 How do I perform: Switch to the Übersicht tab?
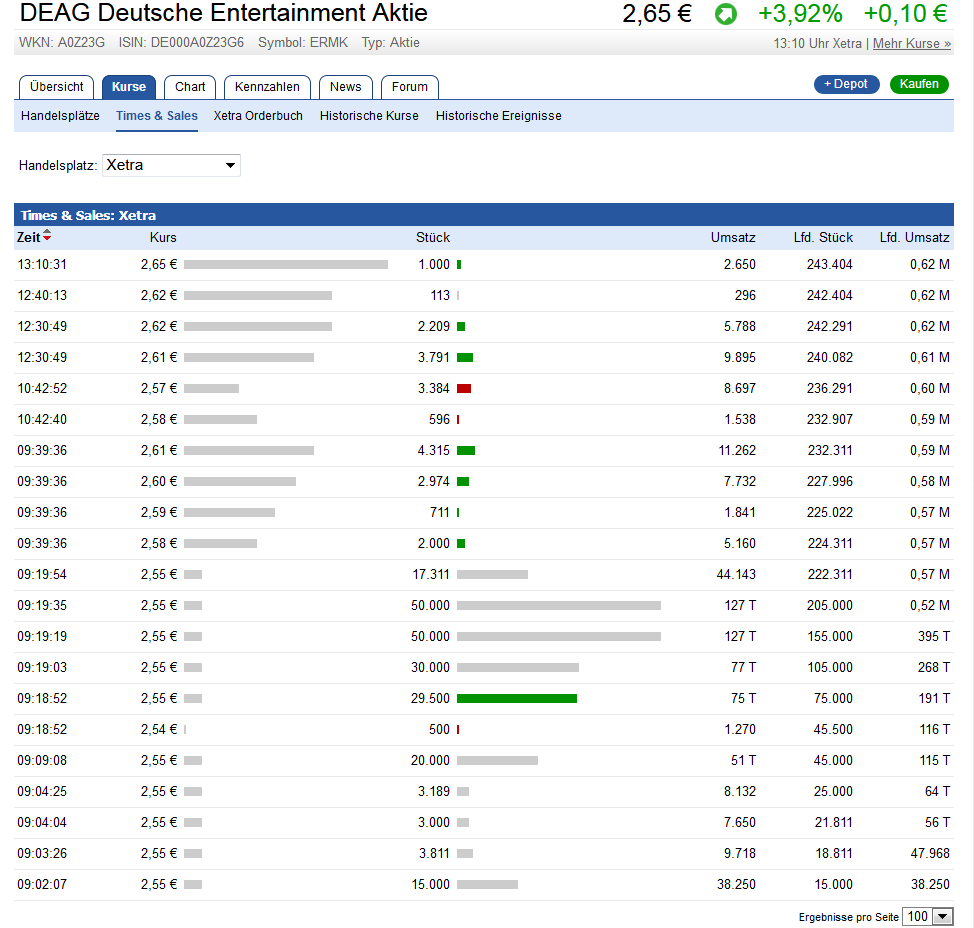coord(57,87)
